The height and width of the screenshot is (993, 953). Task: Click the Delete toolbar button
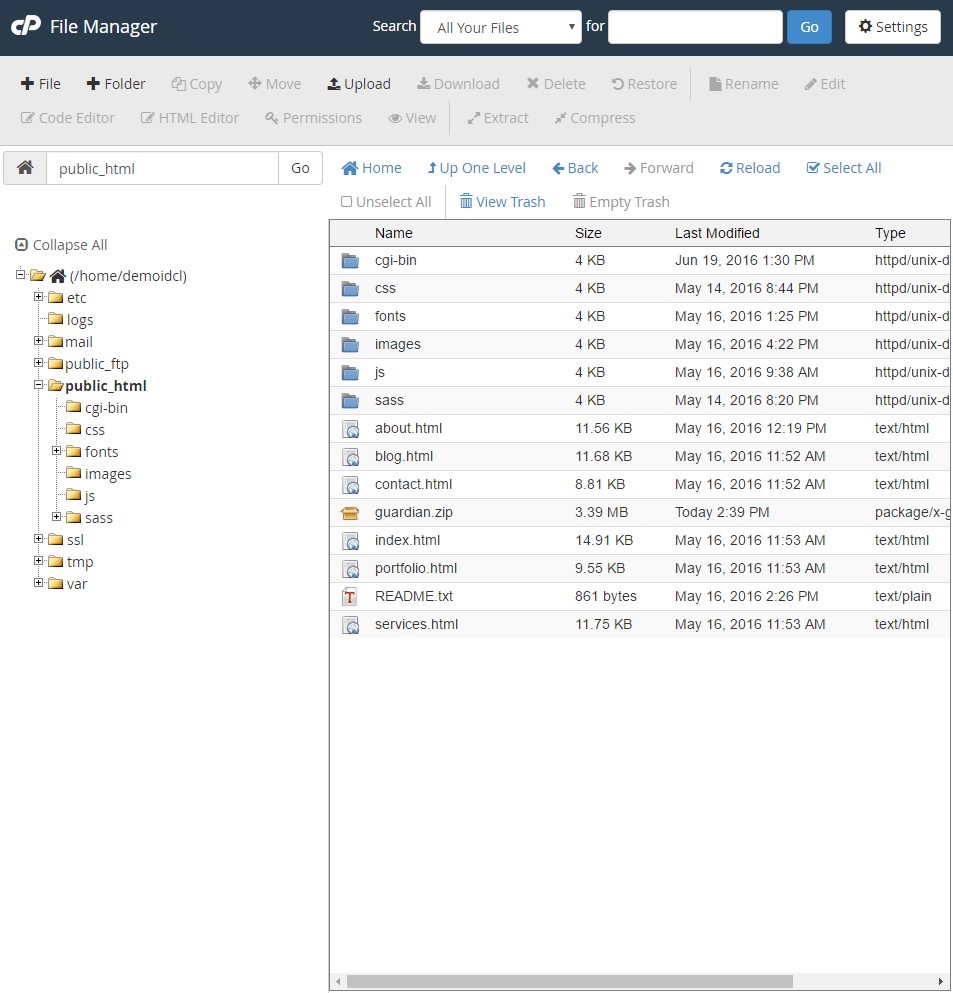coord(556,84)
